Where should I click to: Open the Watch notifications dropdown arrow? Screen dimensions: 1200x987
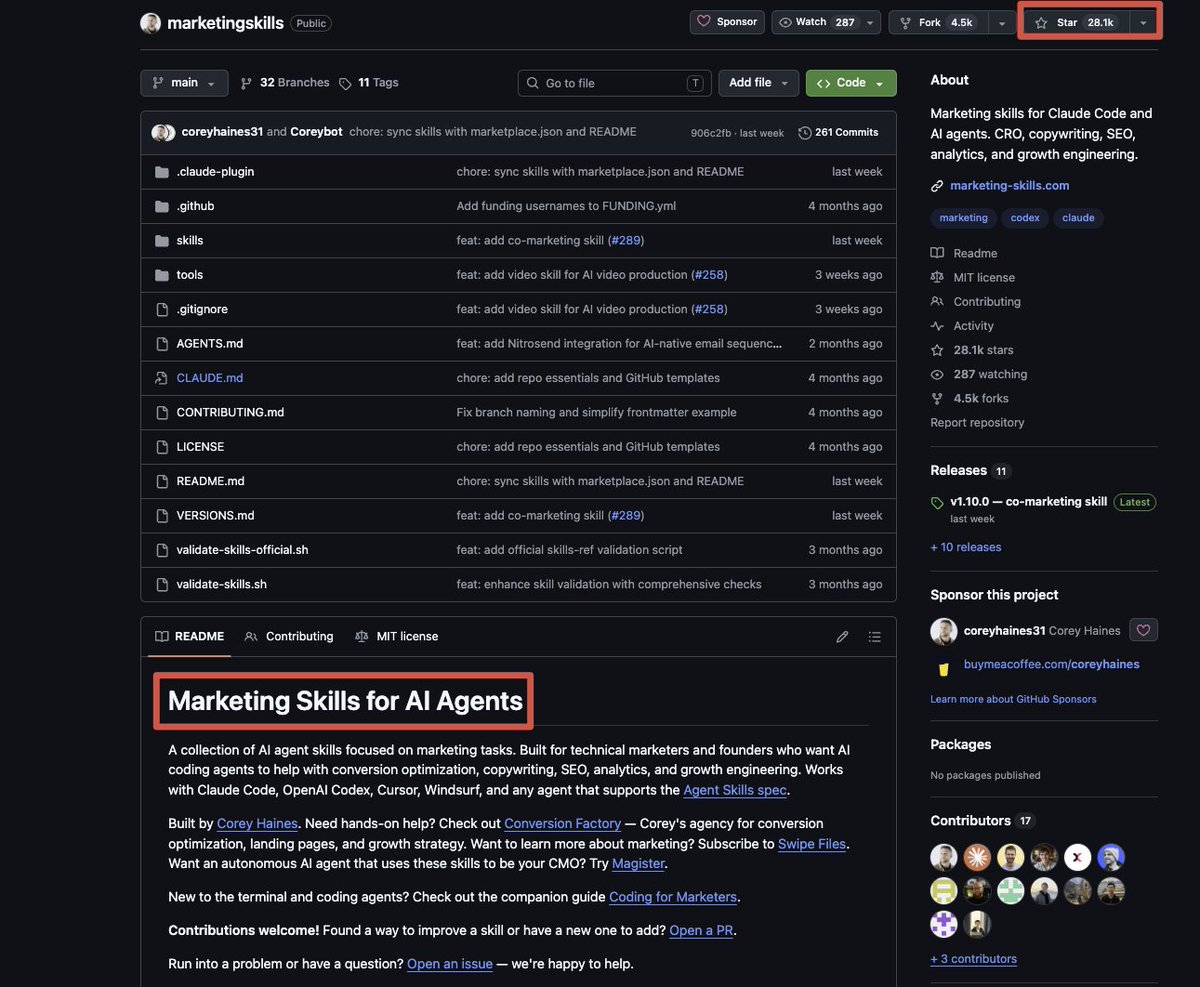tap(870, 22)
